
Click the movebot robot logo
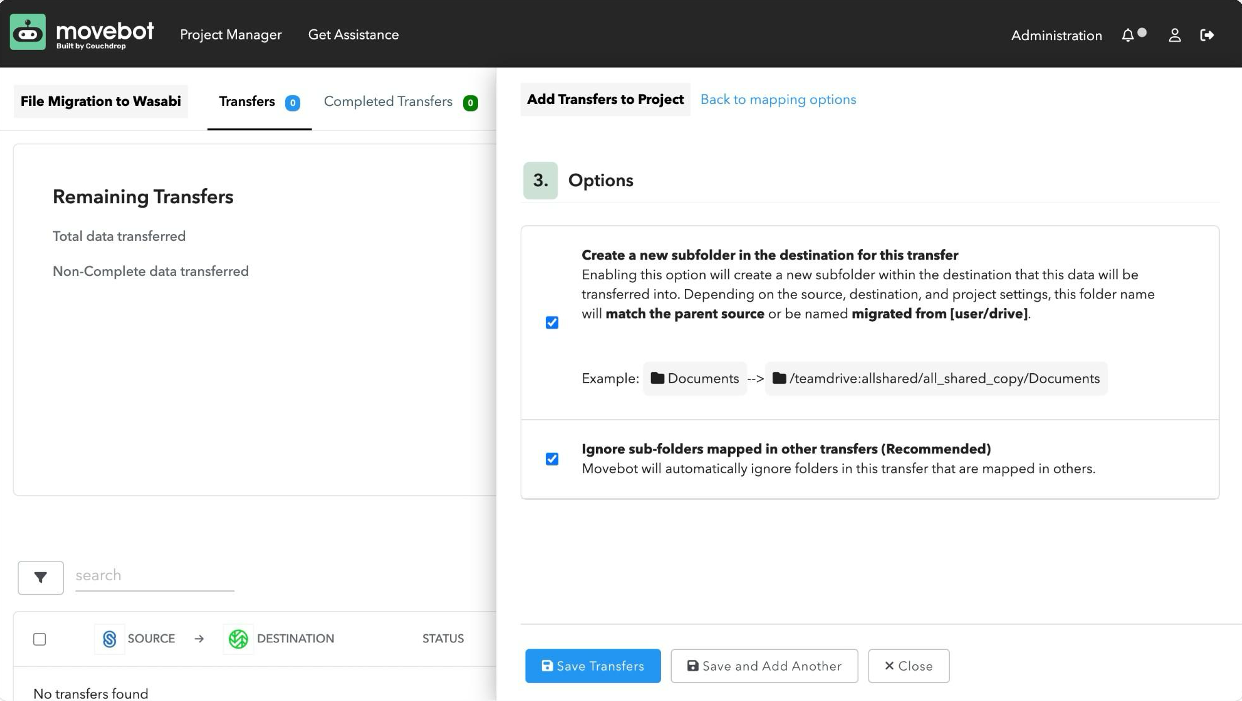pyautogui.click(x=28, y=33)
